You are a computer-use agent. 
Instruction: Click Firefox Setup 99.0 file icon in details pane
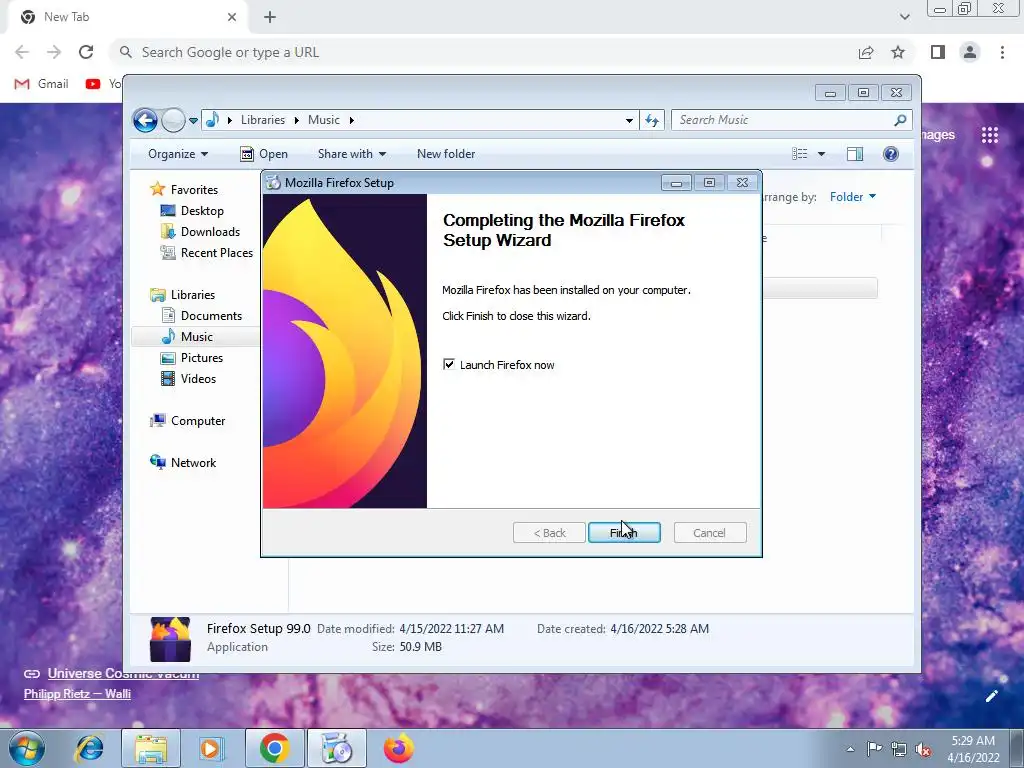pyautogui.click(x=170, y=639)
